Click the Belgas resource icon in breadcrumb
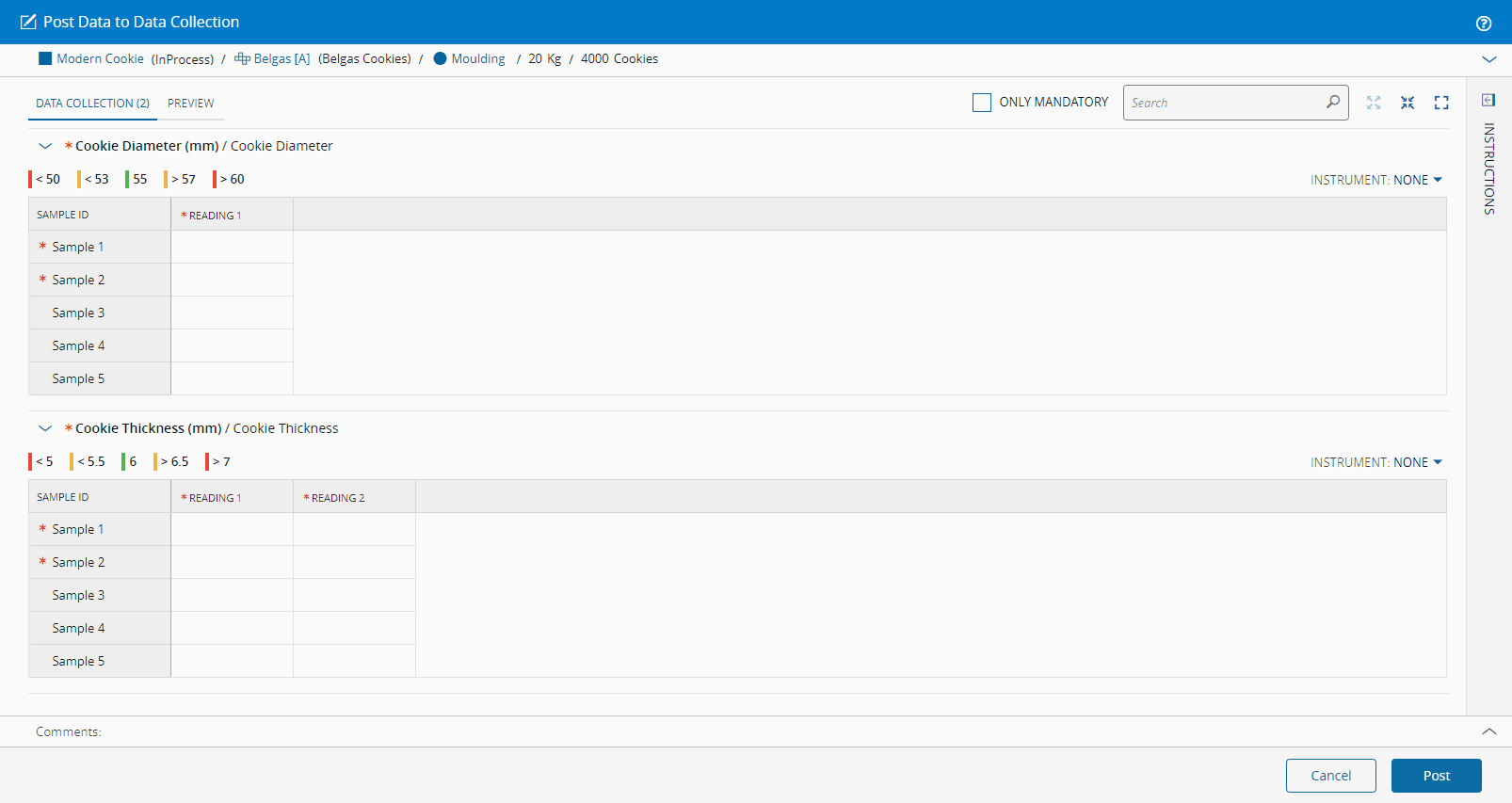Image resolution: width=1512 pixels, height=803 pixels. (242, 58)
